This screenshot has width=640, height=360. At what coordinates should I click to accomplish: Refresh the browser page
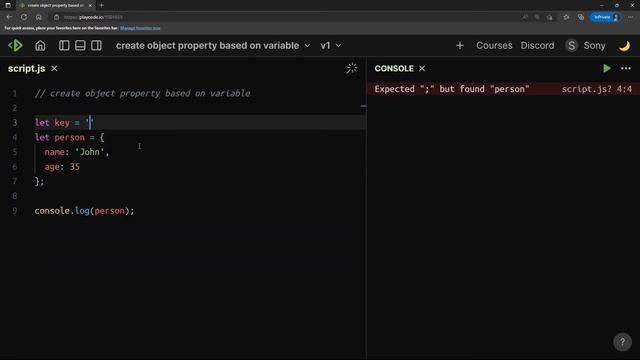[x=24, y=17]
